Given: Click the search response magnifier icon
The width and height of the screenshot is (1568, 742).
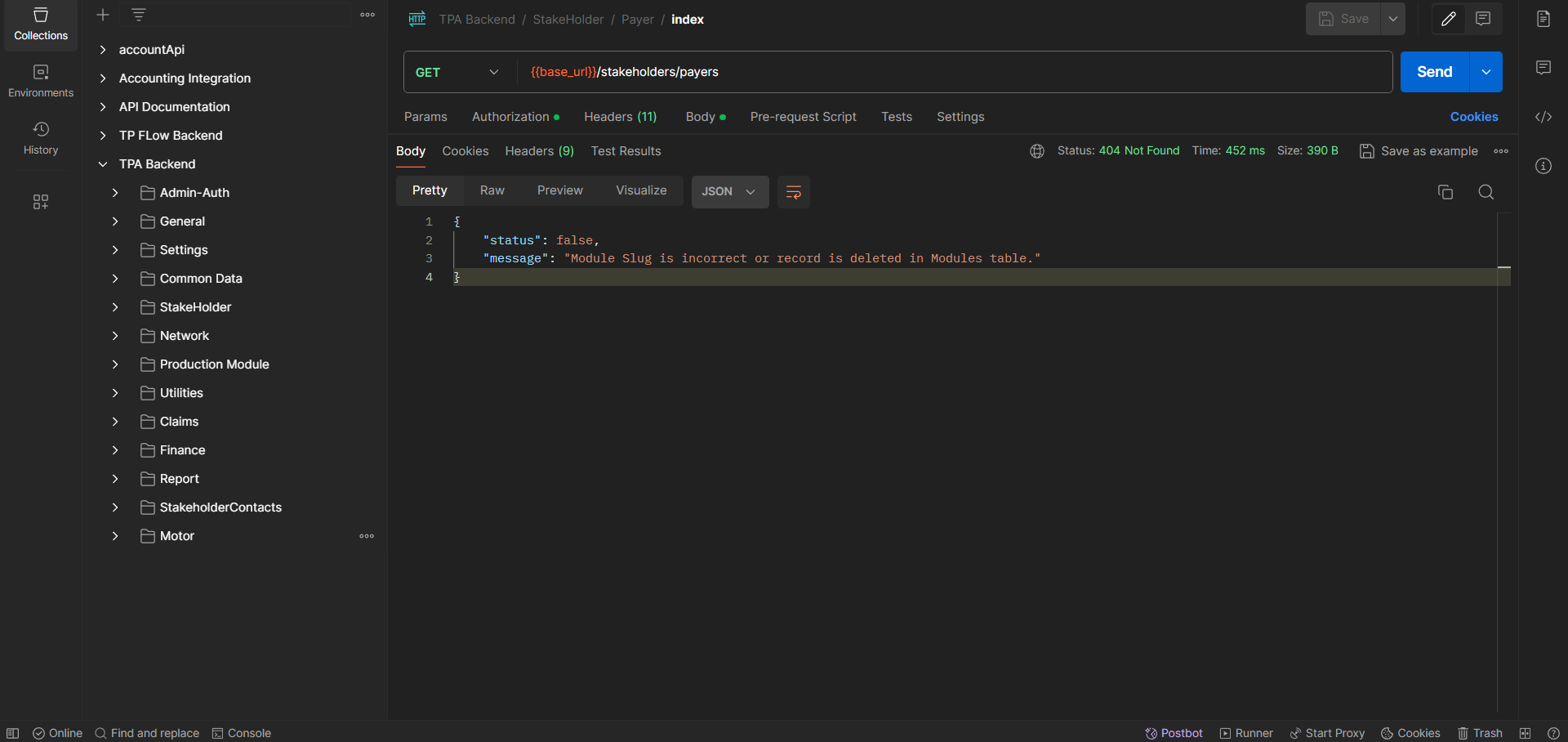Looking at the screenshot, I should pyautogui.click(x=1486, y=192).
